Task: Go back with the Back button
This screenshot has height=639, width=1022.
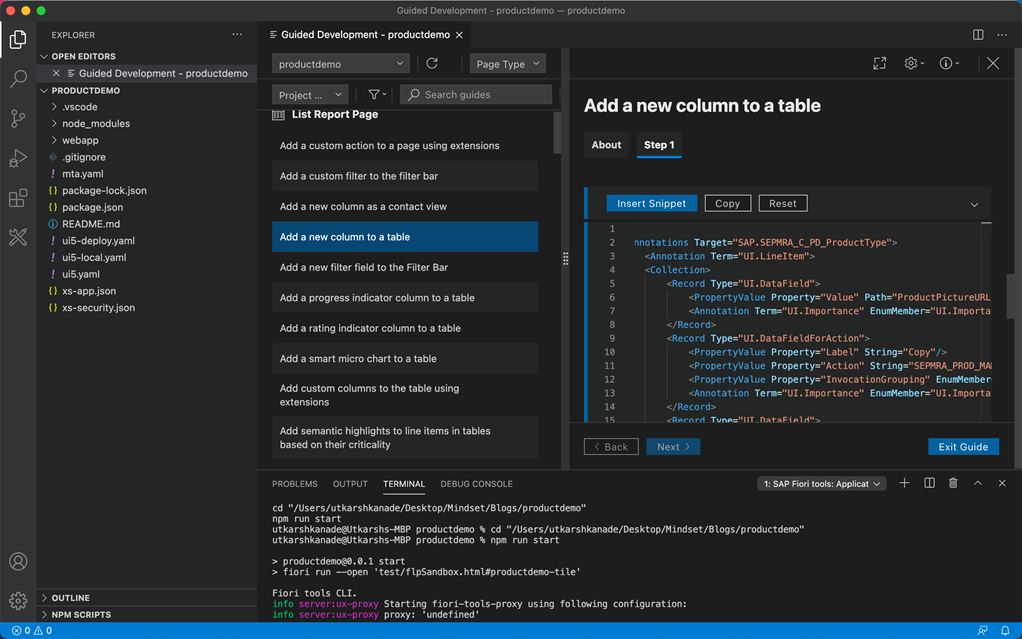Action: pos(611,447)
